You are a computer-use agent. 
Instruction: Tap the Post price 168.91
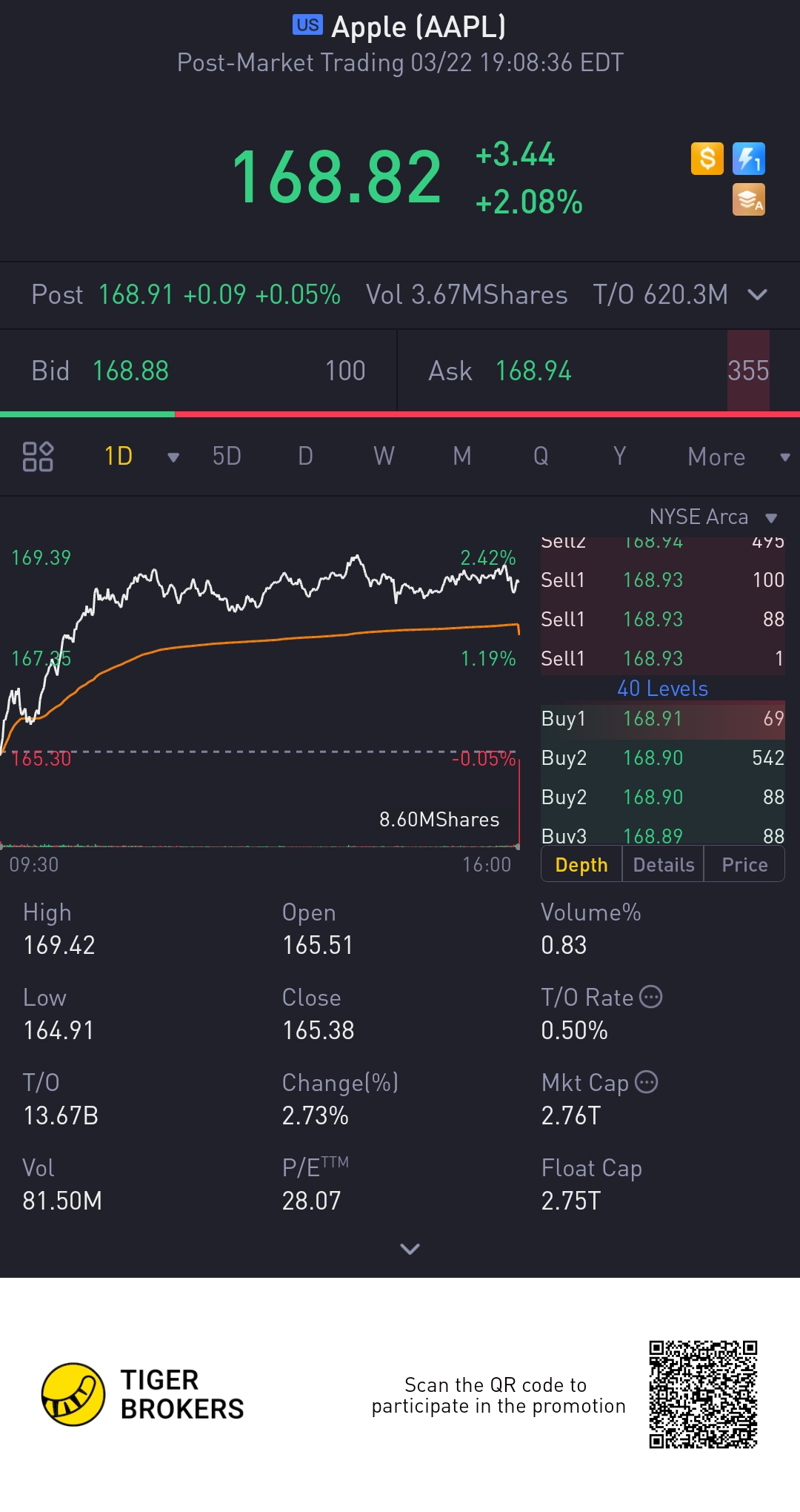pyautogui.click(x=136, y=295)
